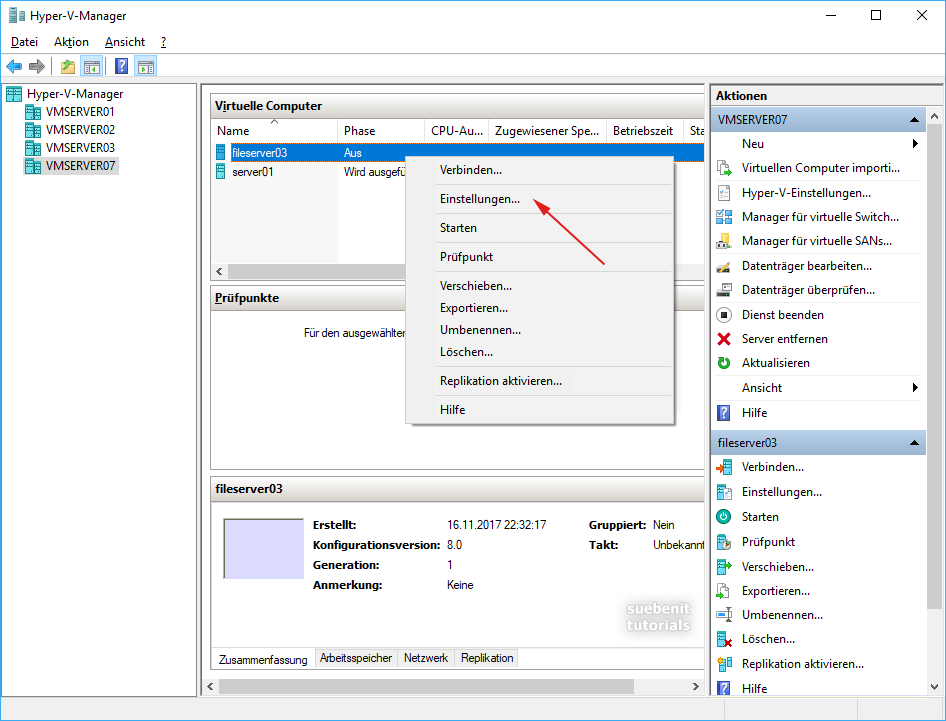The width and height of the screenshot is (946, 721).
Task: Click Aktionen pane scroll-down arrow
Action: 935,687
